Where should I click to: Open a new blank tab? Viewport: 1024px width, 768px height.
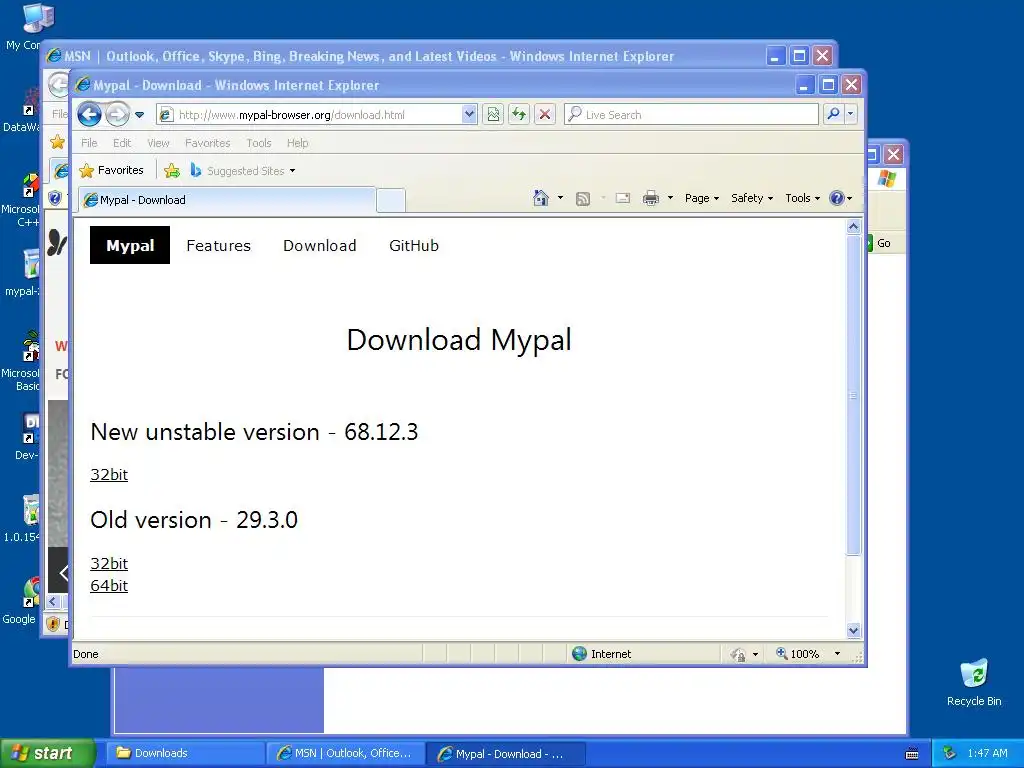pos(391,200)
